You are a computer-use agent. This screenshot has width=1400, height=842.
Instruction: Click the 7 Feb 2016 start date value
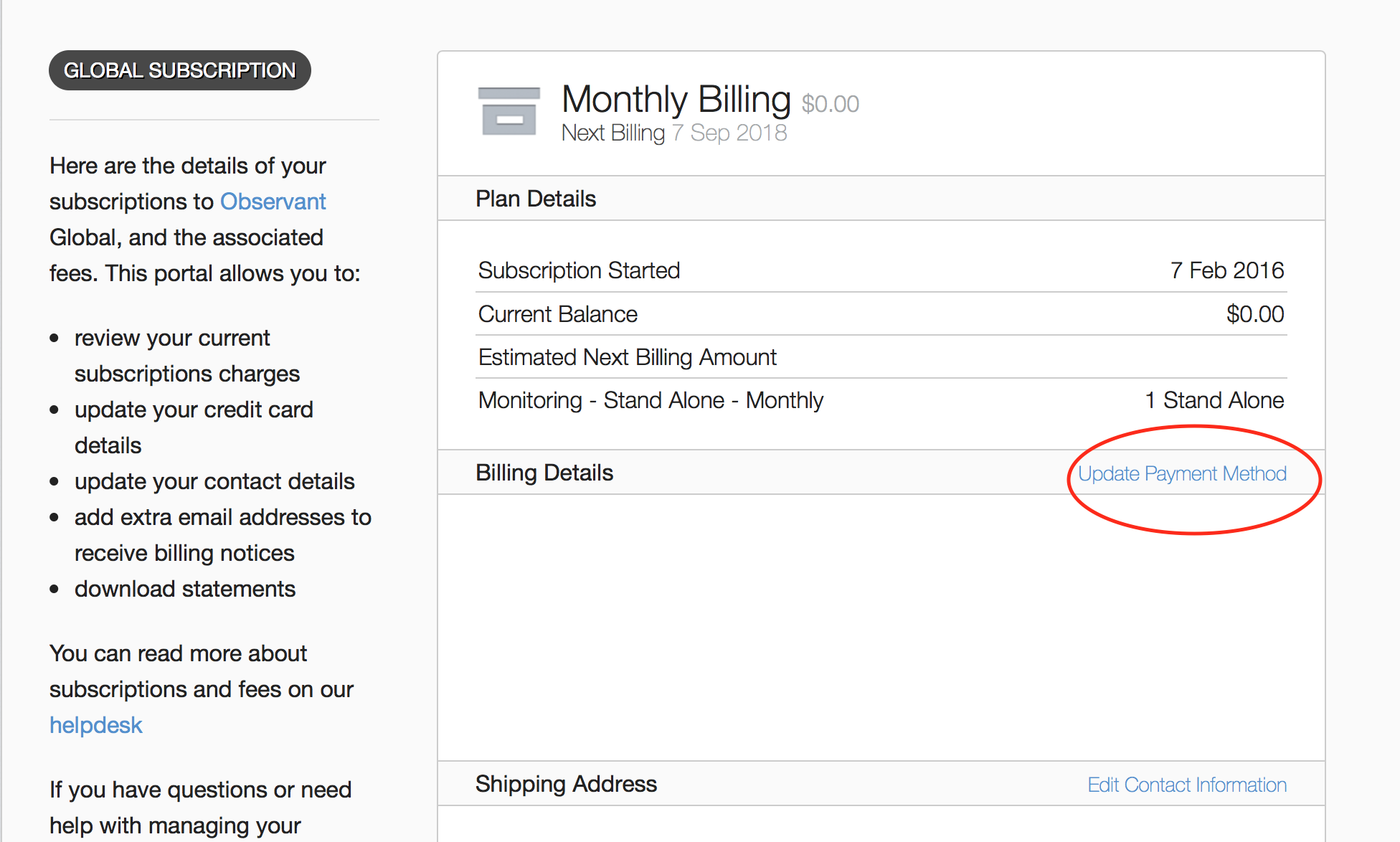click(1226, 270)
